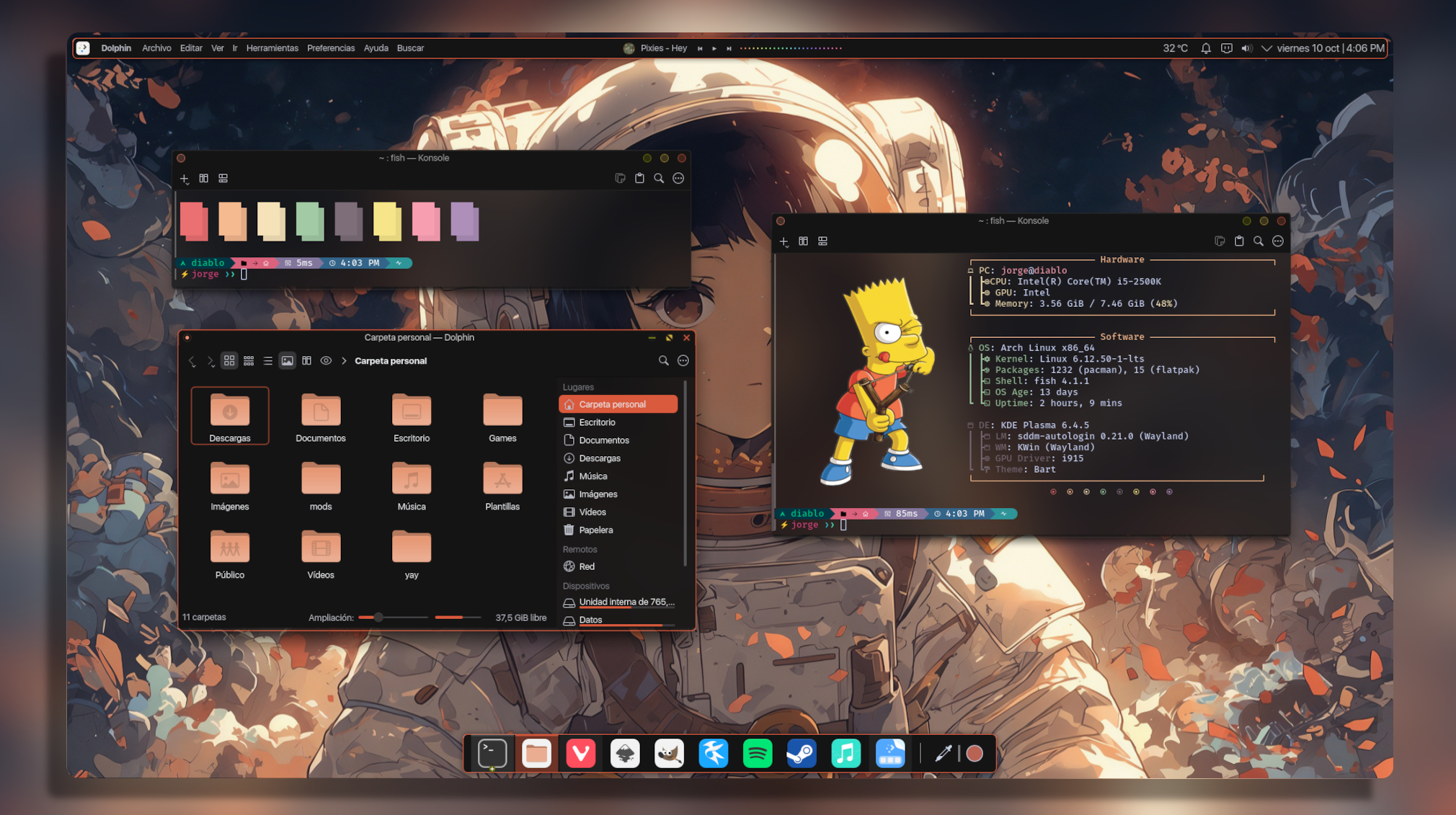This screenshot has height=815, width=1456.
Task: Skip to next track in panel player
Action: (x=729, y=48)
